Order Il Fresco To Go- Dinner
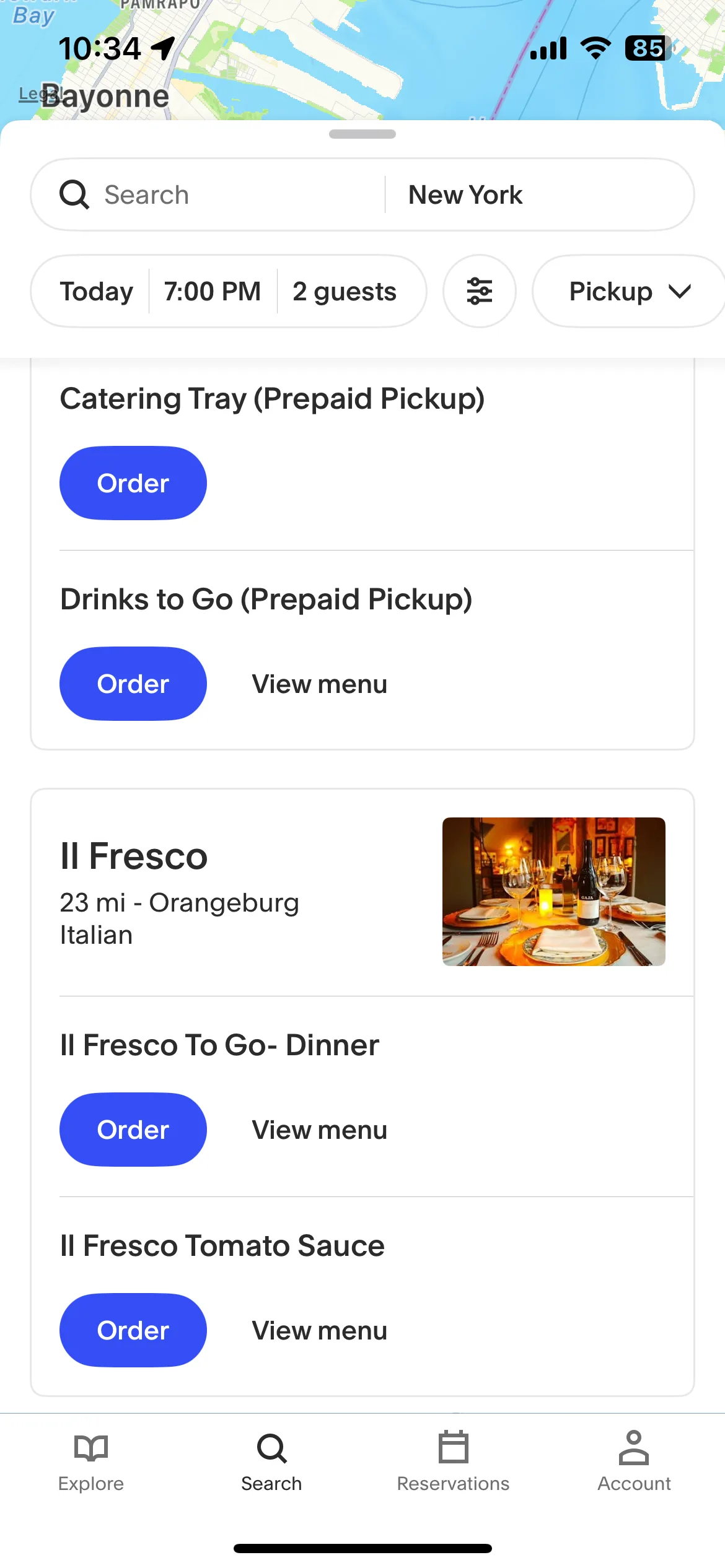 (x=133, y=1130)
